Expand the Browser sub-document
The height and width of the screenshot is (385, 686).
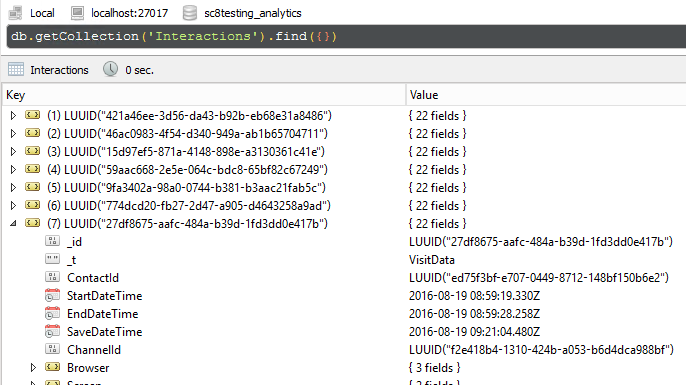[x=33, y=368]
